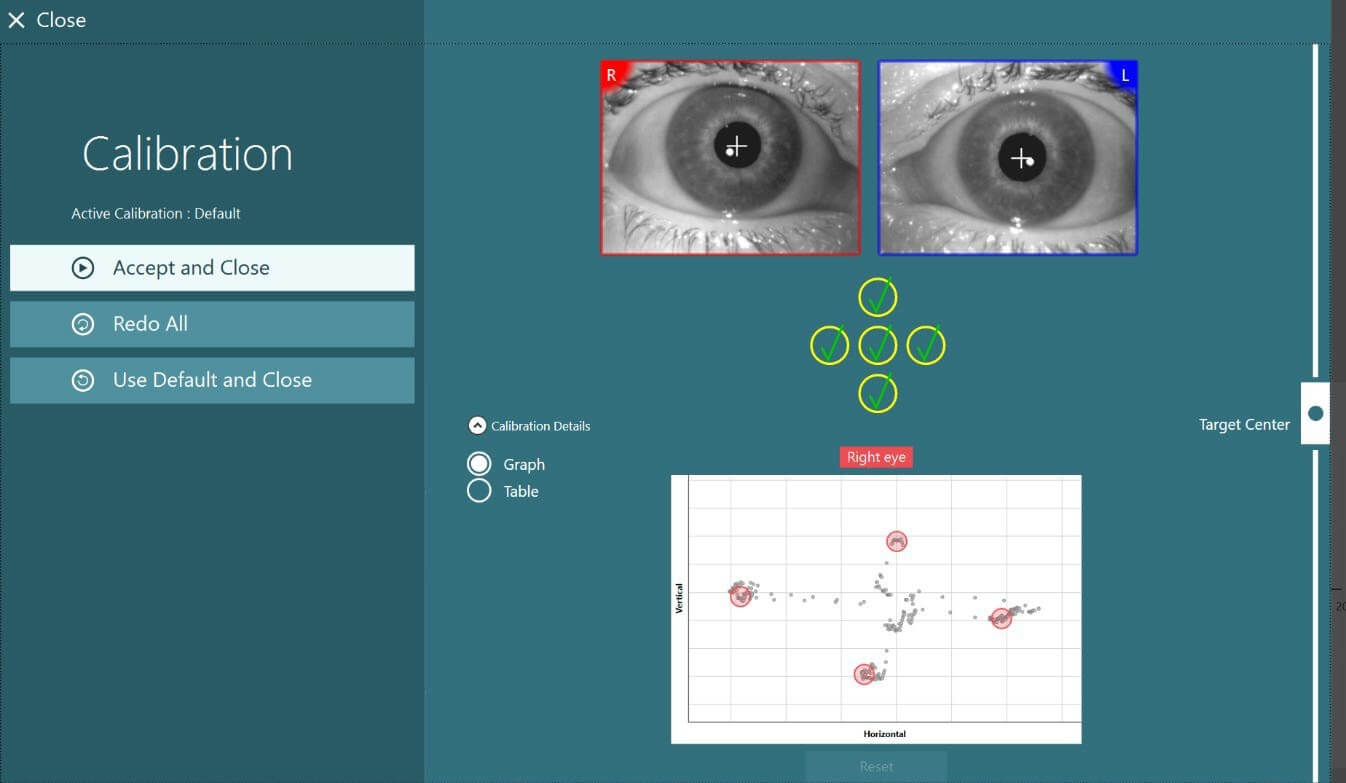Select the center calibration point checkmark

click(877, 345)
